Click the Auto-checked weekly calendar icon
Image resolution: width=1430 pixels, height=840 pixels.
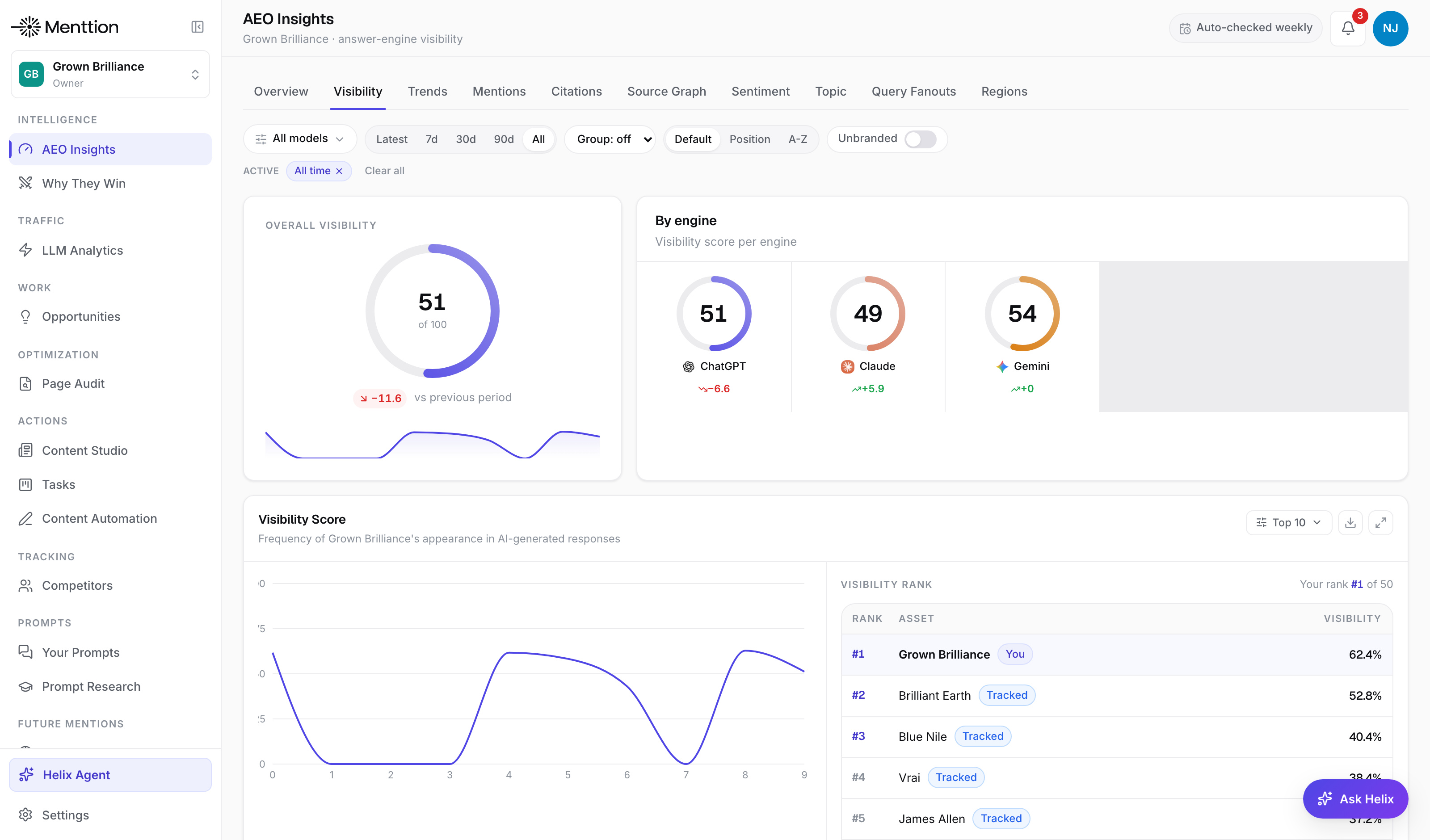coord(1185,29)
